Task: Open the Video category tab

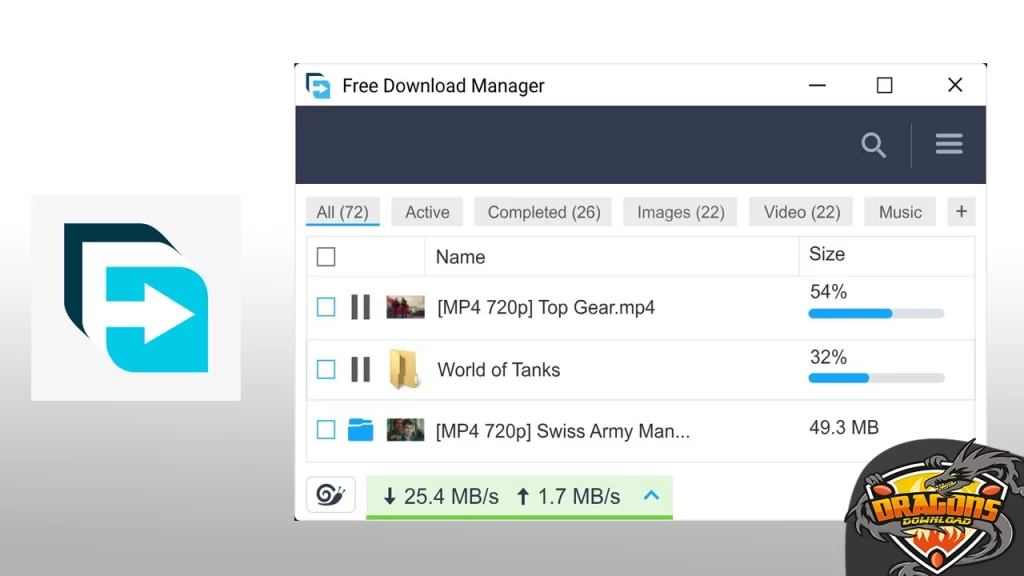Action: coord(799,211)
